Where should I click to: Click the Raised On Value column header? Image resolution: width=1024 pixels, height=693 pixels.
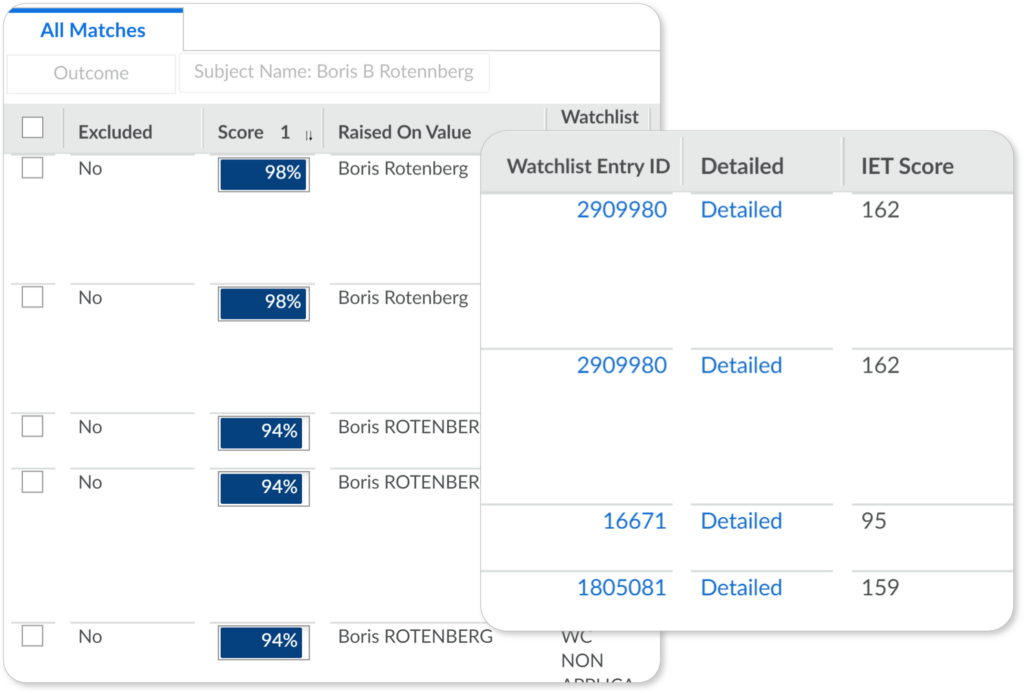point(404,132)
